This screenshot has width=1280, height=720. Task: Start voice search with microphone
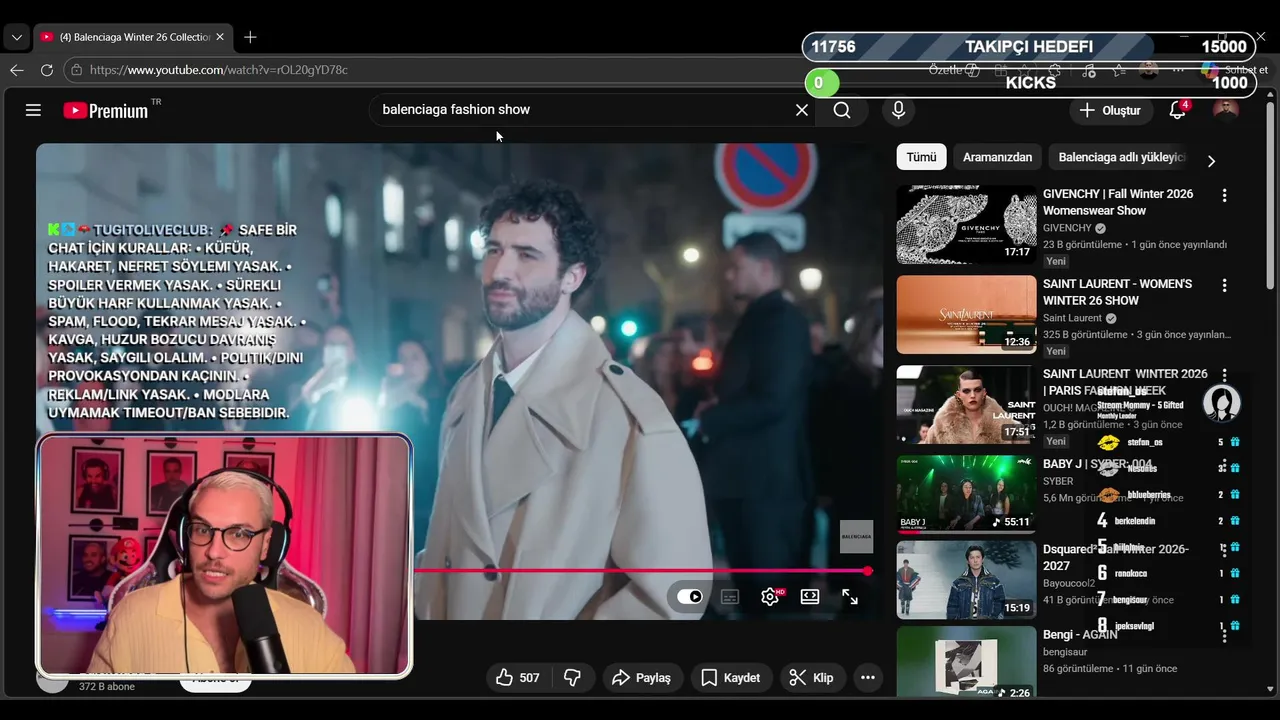point(898,110)
